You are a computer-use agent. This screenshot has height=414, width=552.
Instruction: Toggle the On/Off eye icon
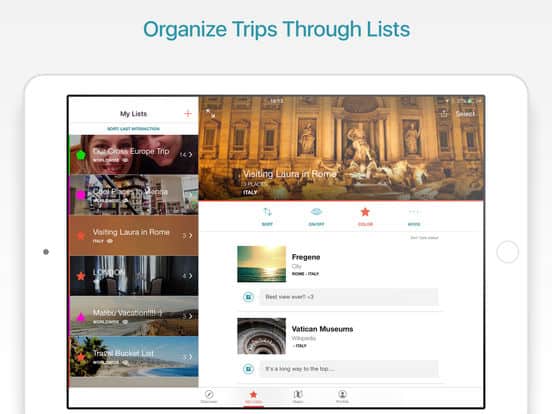316,212
